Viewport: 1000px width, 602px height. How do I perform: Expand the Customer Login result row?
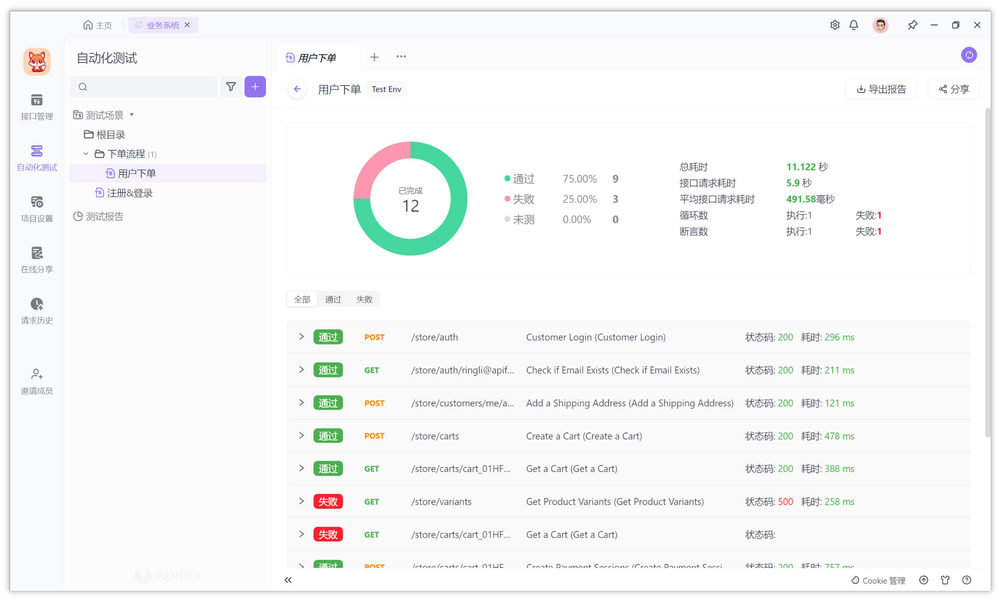coord(301,337)
